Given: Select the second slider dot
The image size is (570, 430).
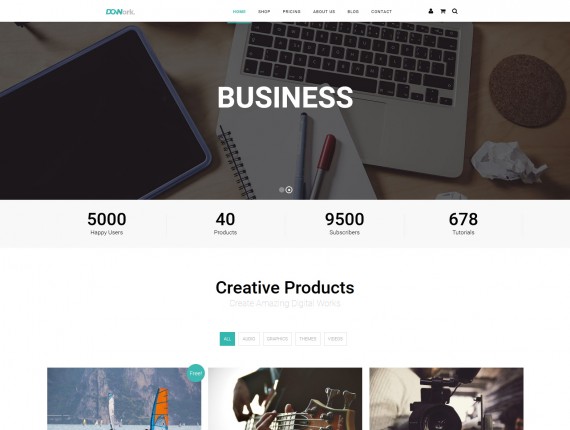Looking at the screenshot, I should point(289,190).
